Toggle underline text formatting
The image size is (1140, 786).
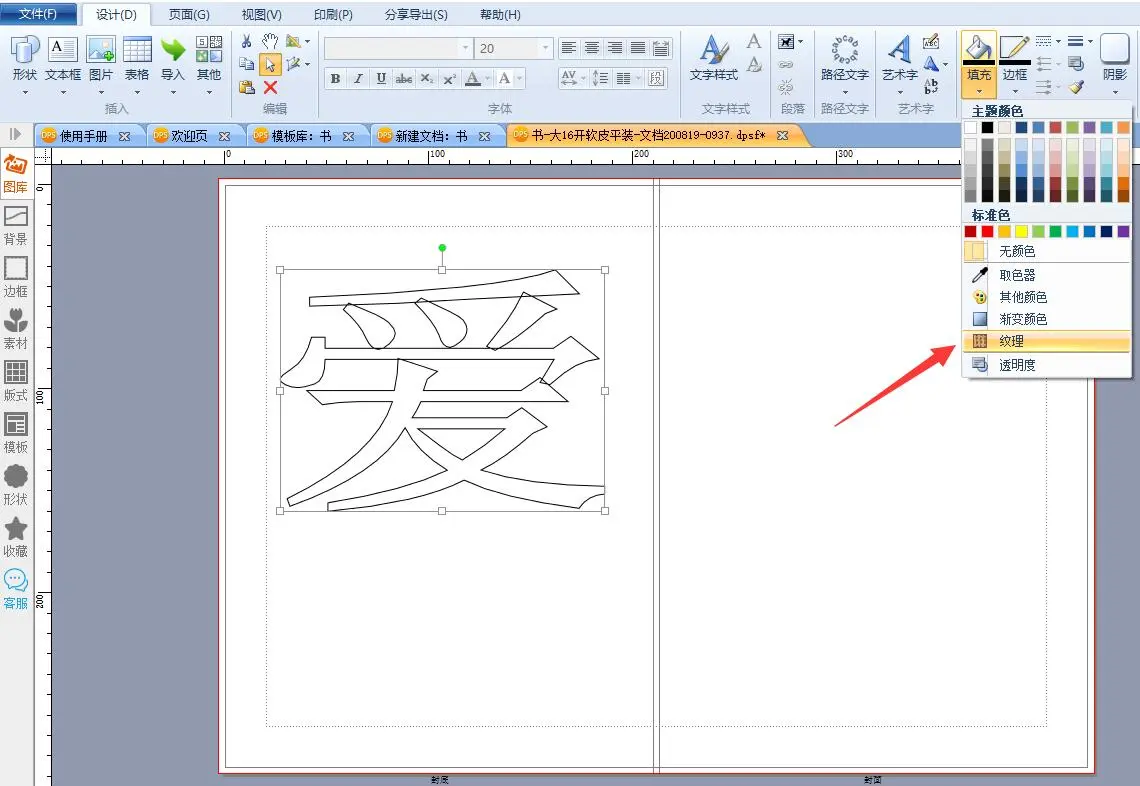coord(381,79)
